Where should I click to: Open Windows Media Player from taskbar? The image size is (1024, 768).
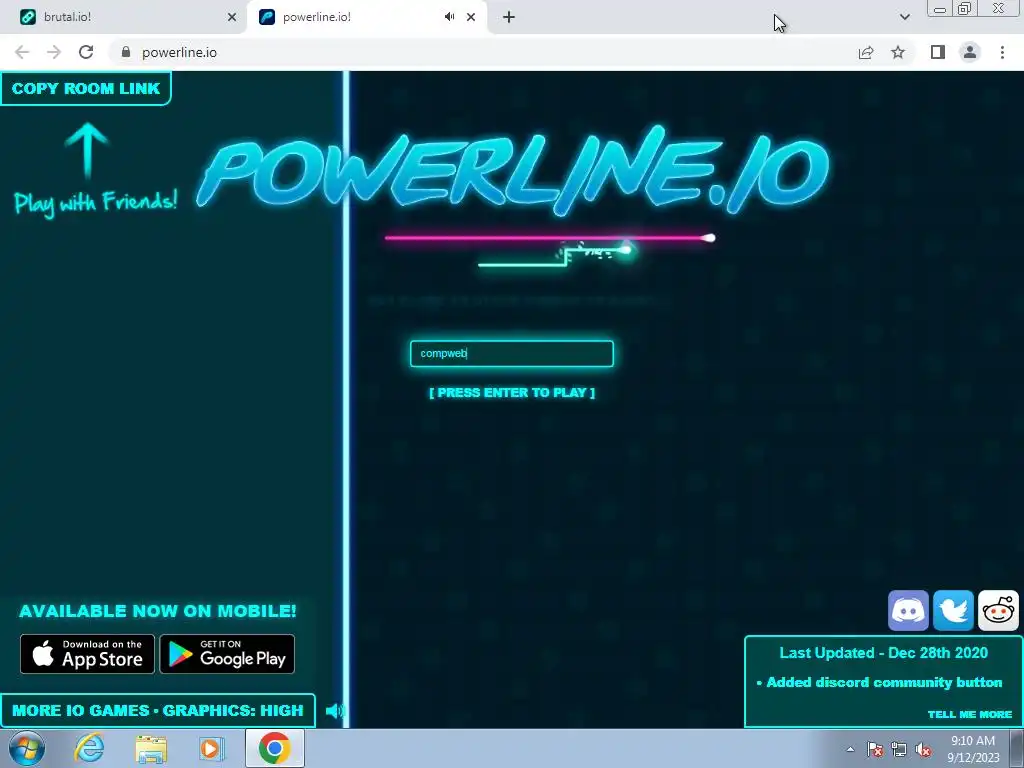tap(212, 749)
